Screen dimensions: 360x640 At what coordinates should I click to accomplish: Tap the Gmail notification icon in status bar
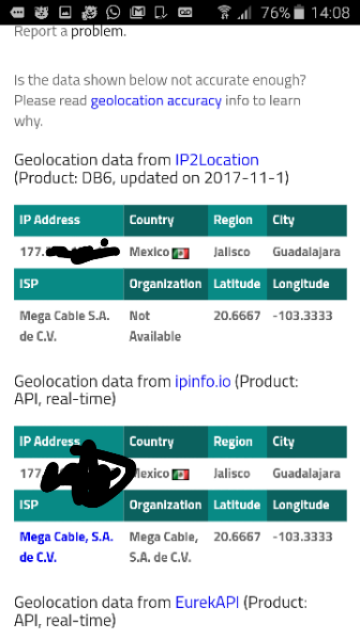pos(137,12)
